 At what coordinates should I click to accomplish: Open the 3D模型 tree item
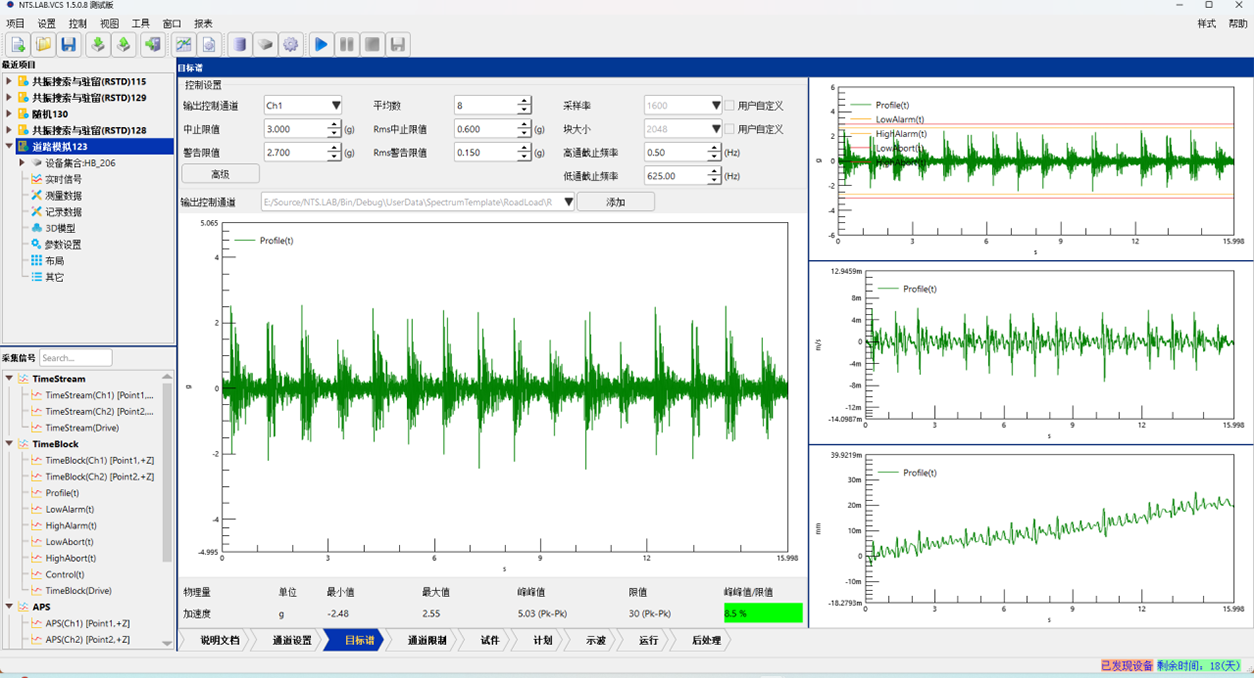click(60, 228)
